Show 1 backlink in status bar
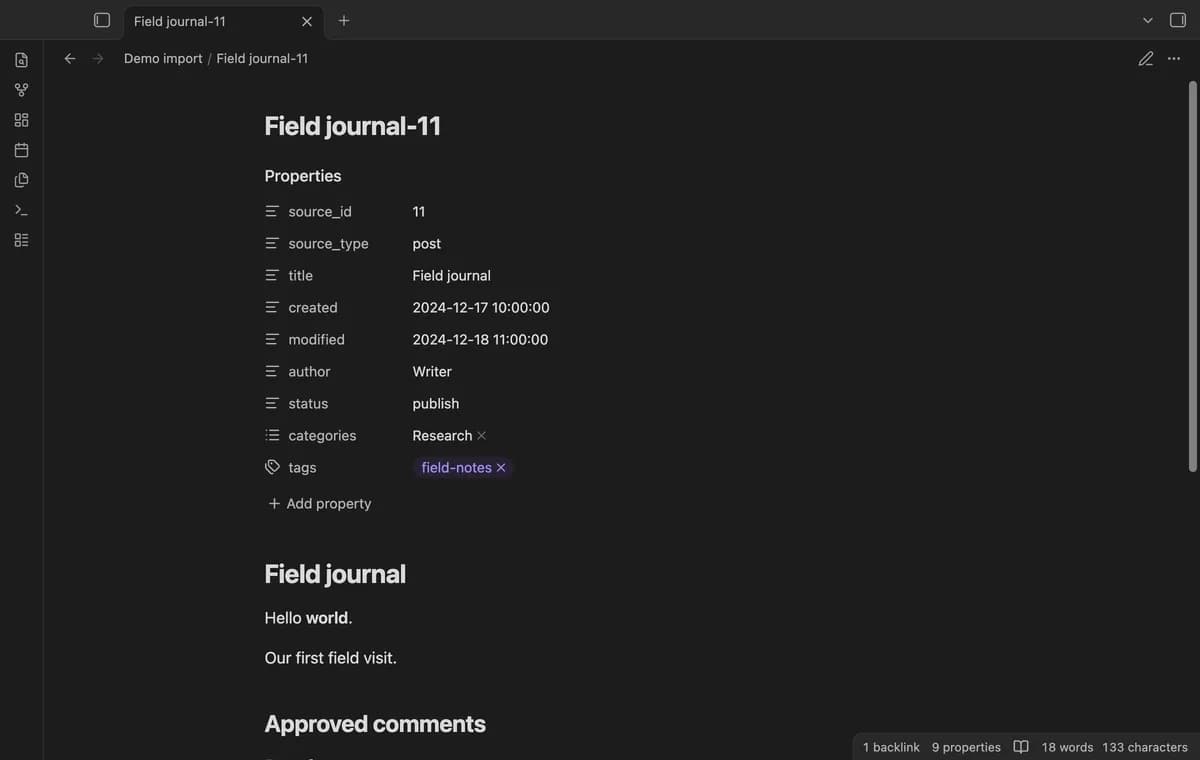1200x760 pixels. (891, 747)
